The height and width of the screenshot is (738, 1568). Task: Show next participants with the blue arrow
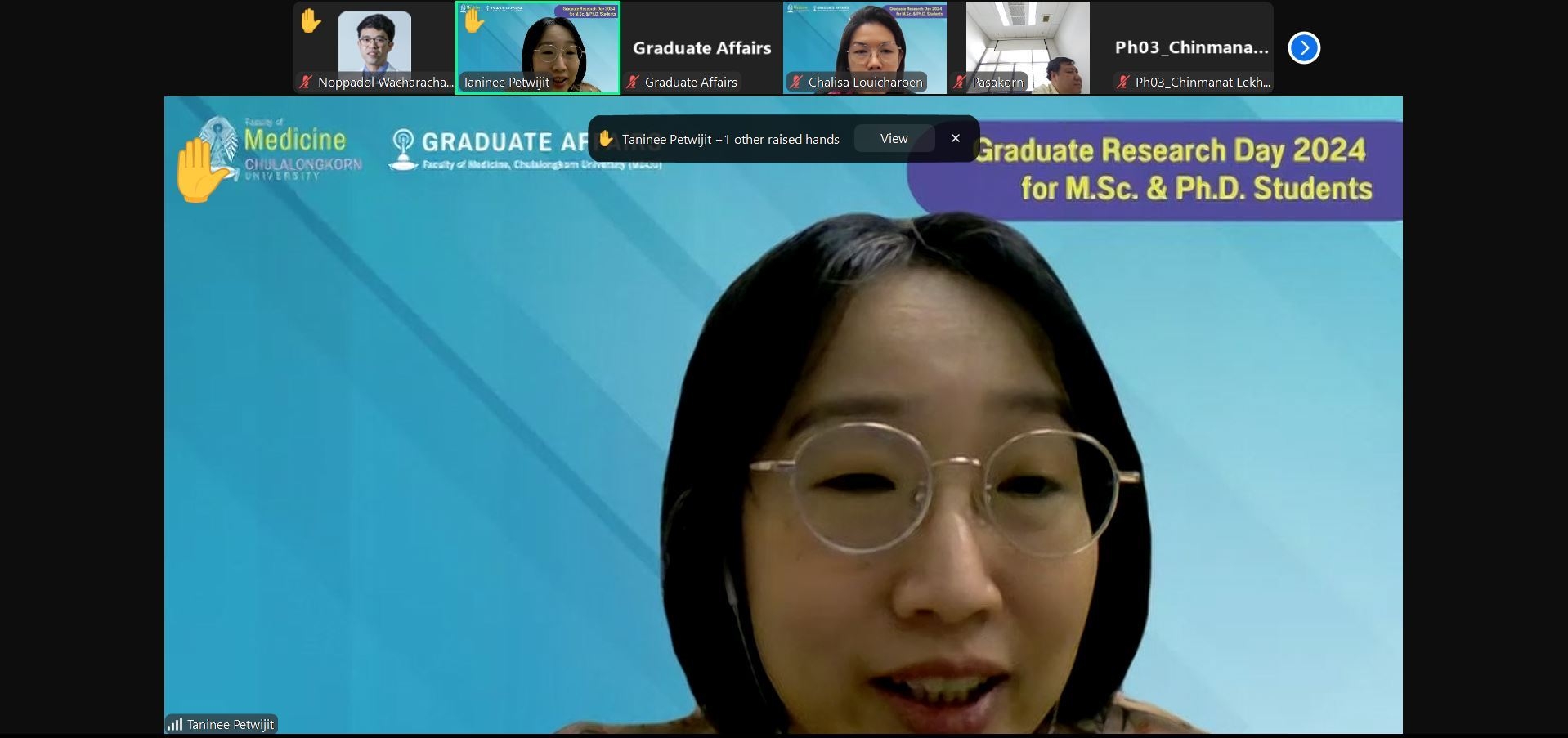(x=1304, y=47)
